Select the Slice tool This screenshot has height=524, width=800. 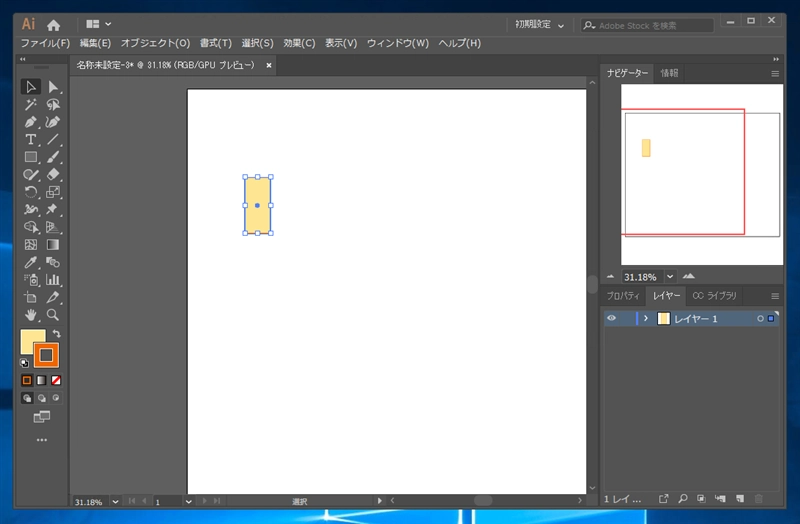coord(53,297)
